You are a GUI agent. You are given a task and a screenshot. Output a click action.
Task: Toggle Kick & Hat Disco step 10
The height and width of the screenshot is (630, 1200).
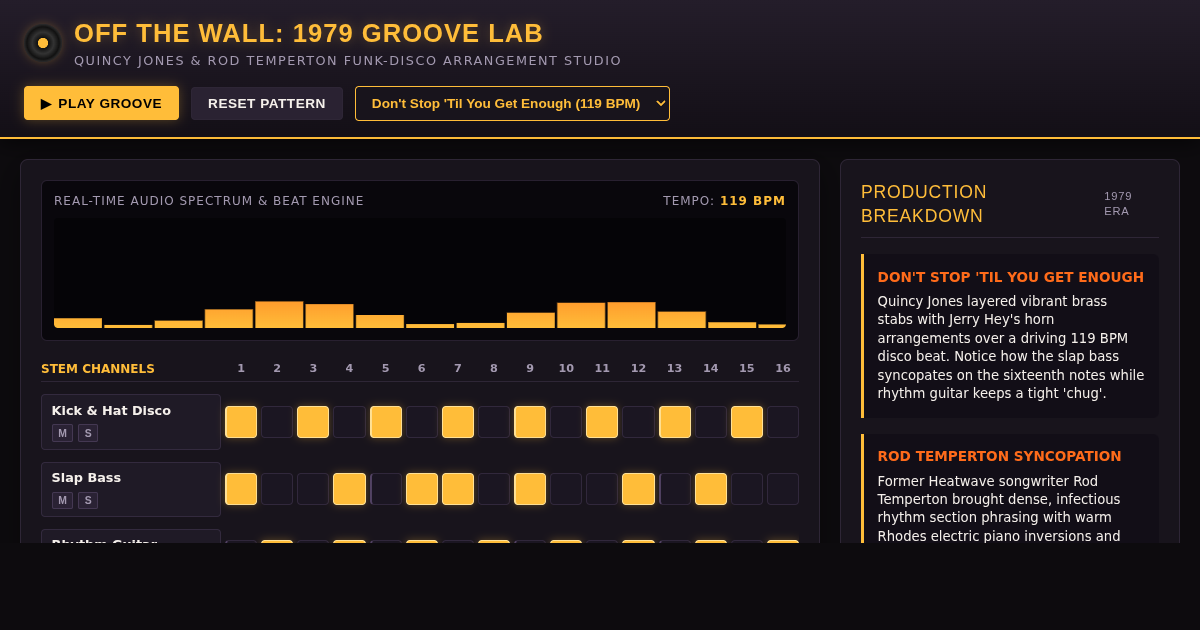click(566, 422)
